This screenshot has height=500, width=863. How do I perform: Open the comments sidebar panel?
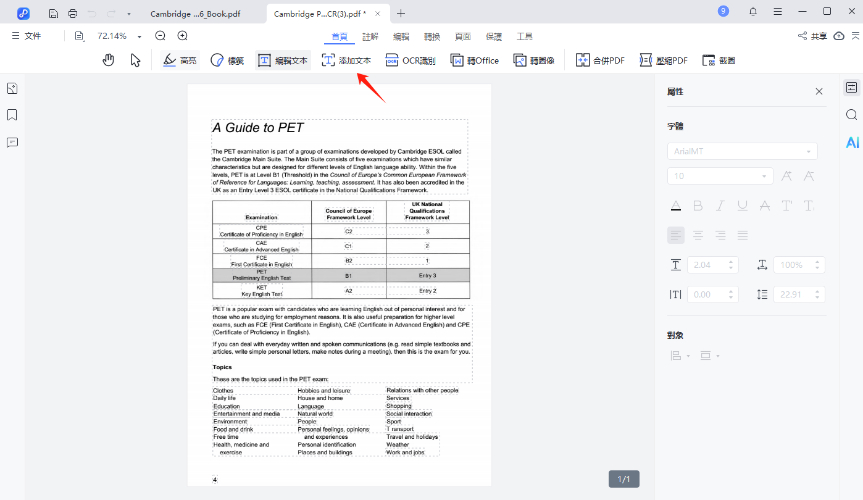(12, 143)
